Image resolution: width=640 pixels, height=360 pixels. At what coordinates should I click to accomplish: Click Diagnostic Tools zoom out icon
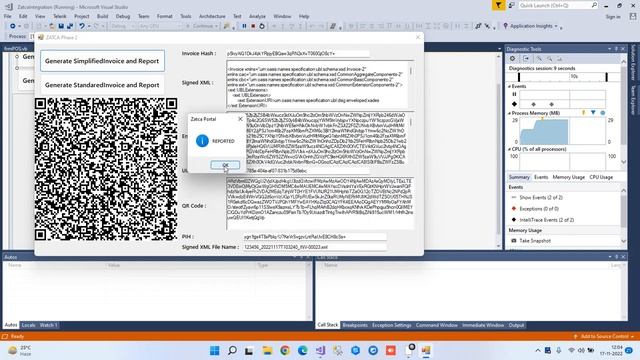549,59
